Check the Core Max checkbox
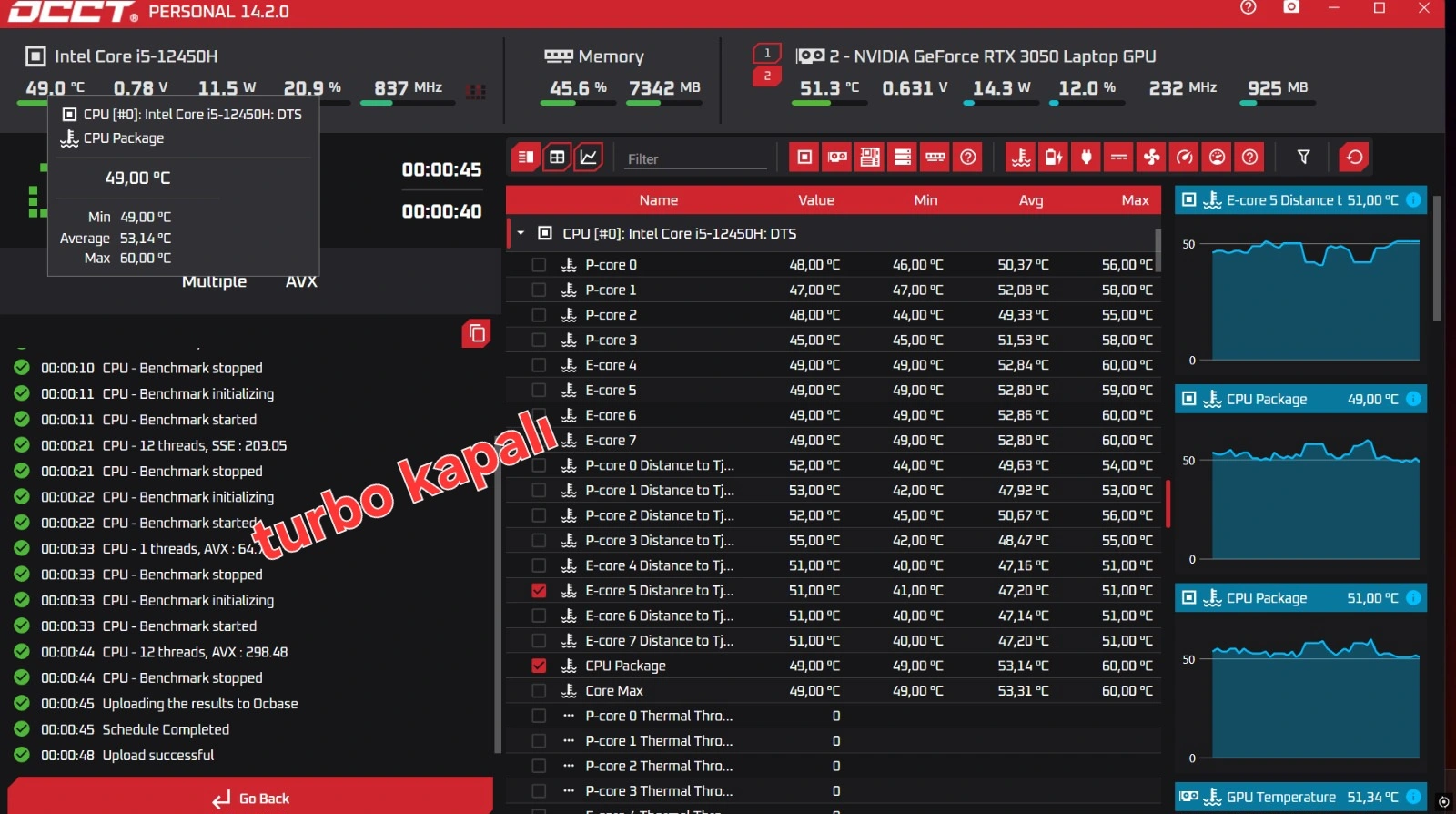1456x814 pixels. [539, 691]
